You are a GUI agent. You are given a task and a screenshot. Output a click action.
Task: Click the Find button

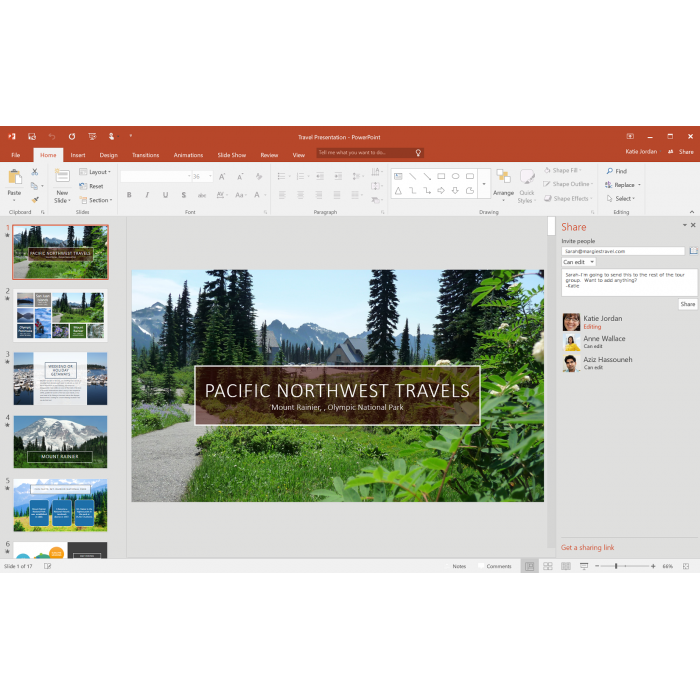617,171
